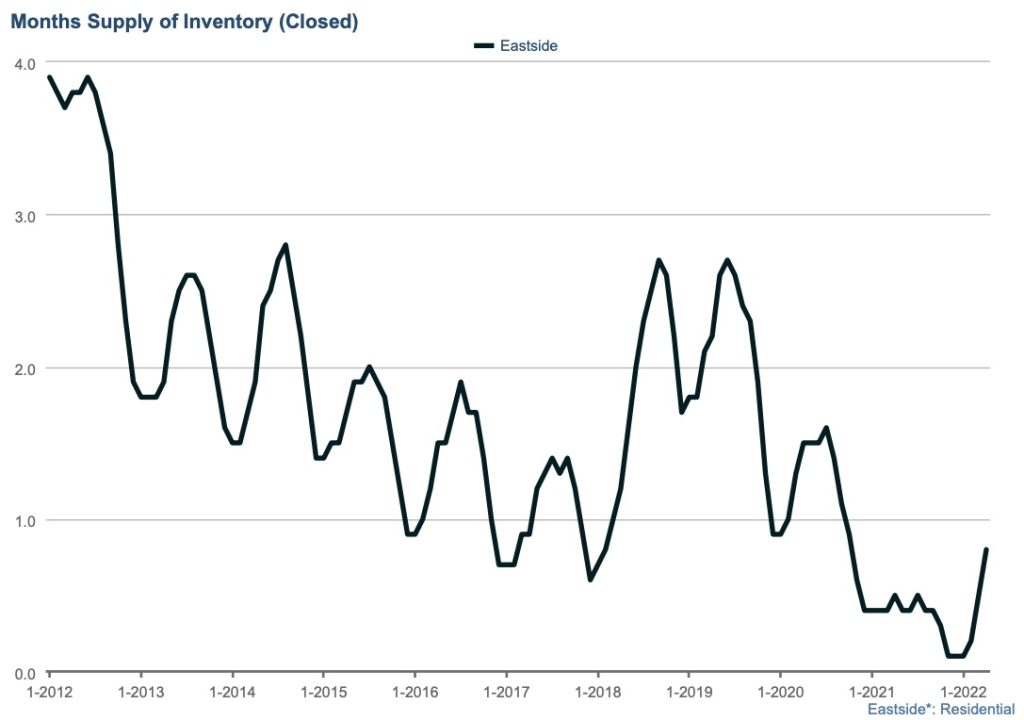Click the Eastside legend line swatch
This screenshot has width=1024, height=720.
click(x=484, y=45)
